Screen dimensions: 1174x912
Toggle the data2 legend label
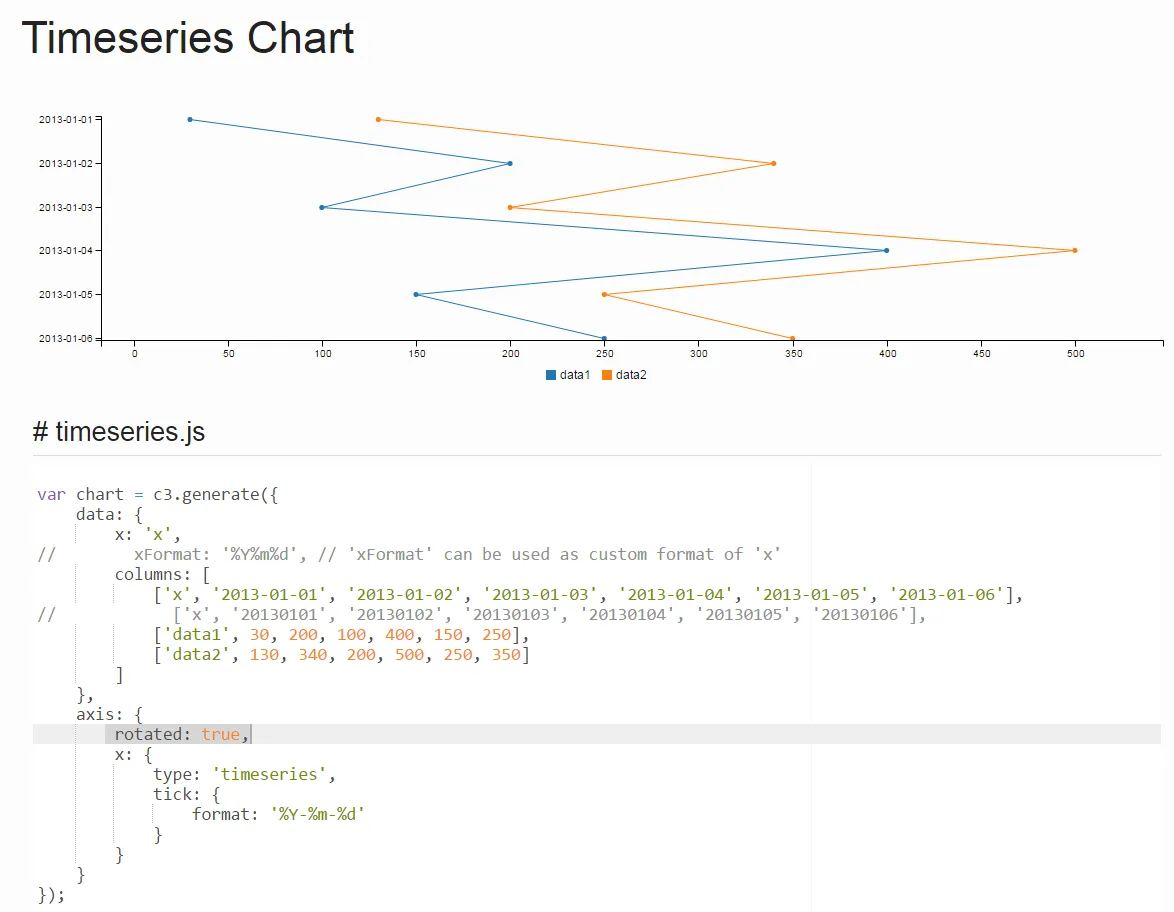coord(631,375)
